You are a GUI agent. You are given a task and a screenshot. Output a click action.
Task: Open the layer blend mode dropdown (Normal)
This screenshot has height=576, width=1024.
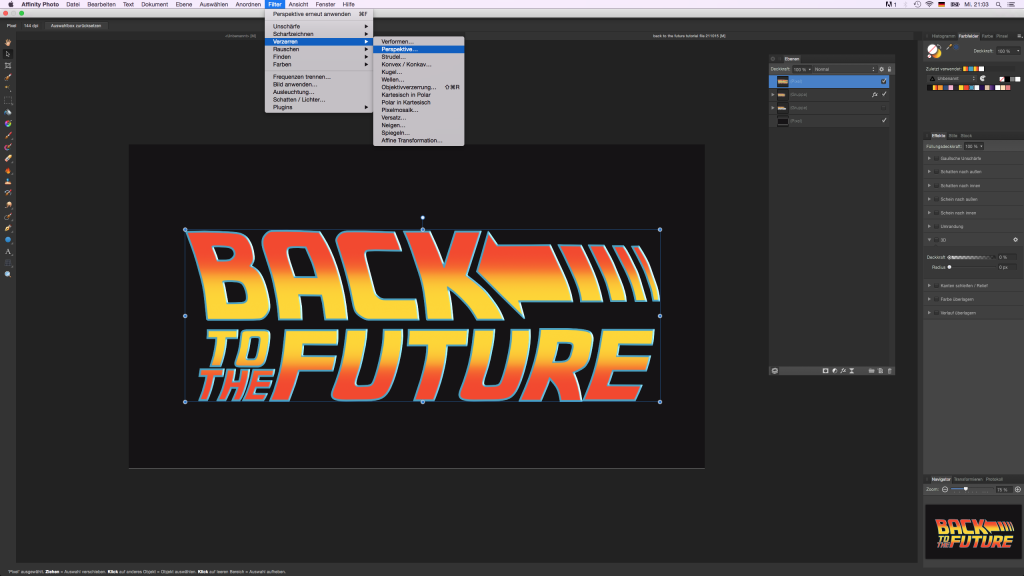pos(844,69)
